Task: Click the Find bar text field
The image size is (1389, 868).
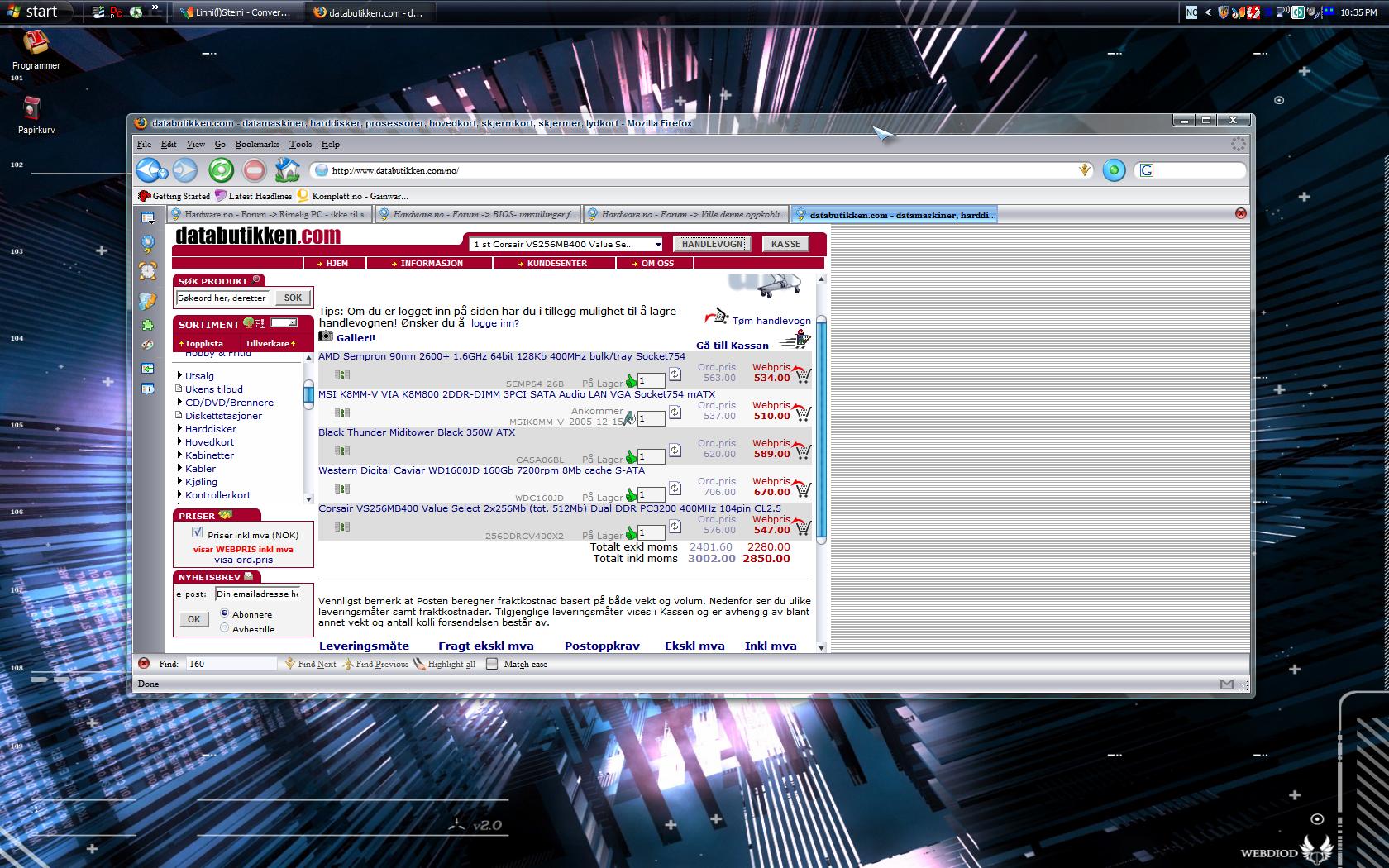Action: tap(231, 664)
